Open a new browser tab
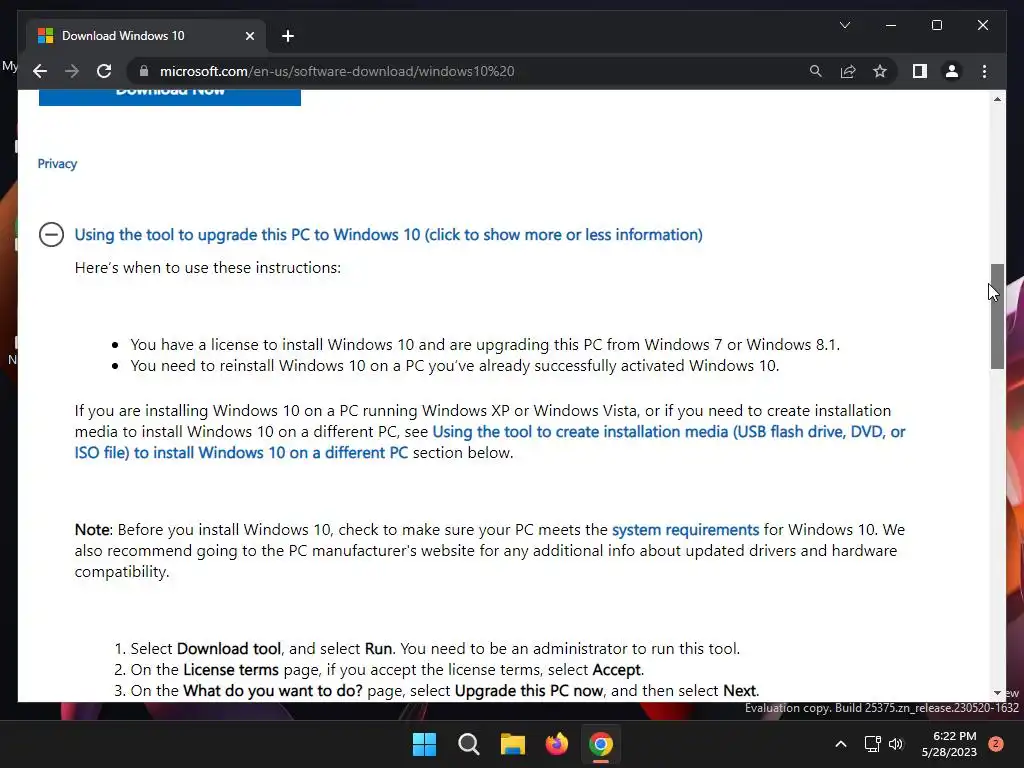1024x768 pixels. coord(288,36)
